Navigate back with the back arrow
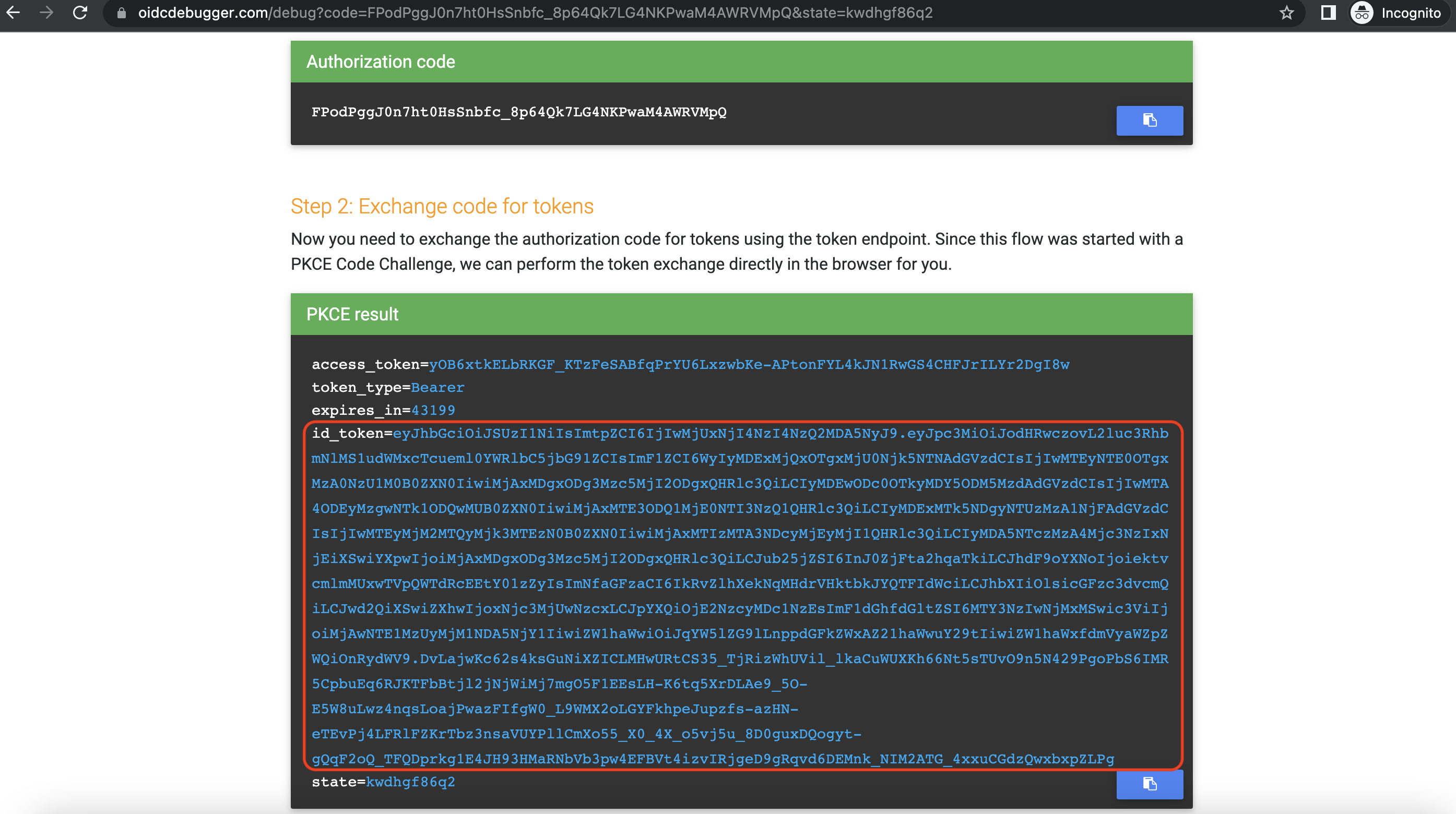1456x814 pixels. (x=14, y=13)
